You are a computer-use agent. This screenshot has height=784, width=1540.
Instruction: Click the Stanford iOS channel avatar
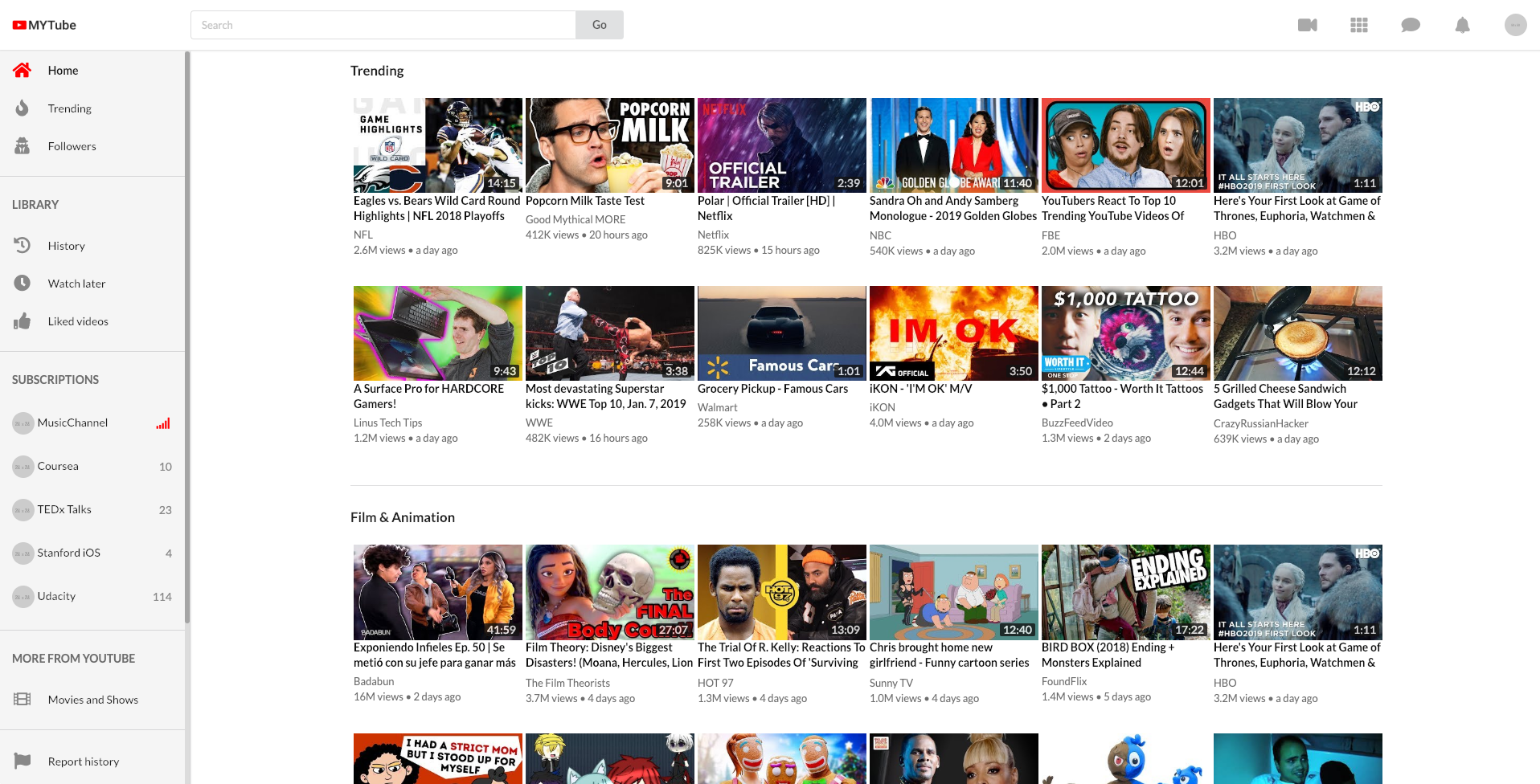click(x=23, y=553)
